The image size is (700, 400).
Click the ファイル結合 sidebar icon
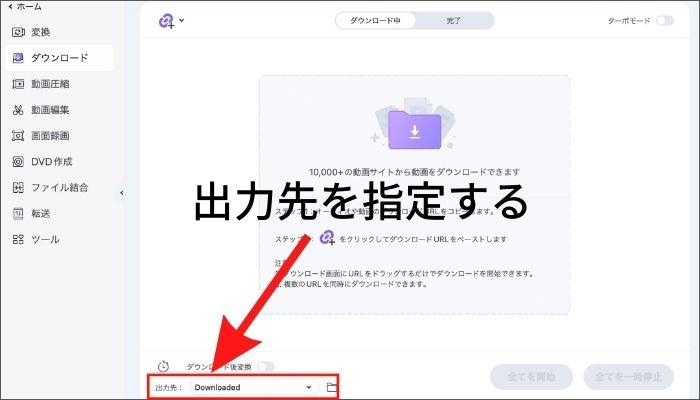tap(18, 188)
